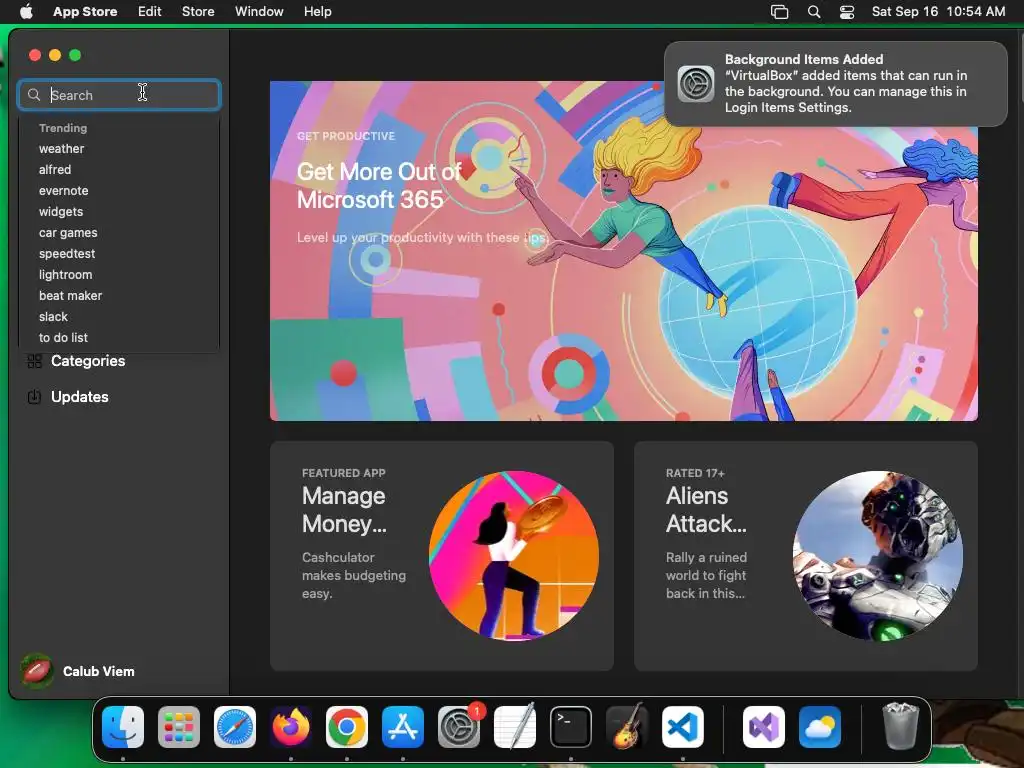Select trending search "evernote"

coord(63,191)
